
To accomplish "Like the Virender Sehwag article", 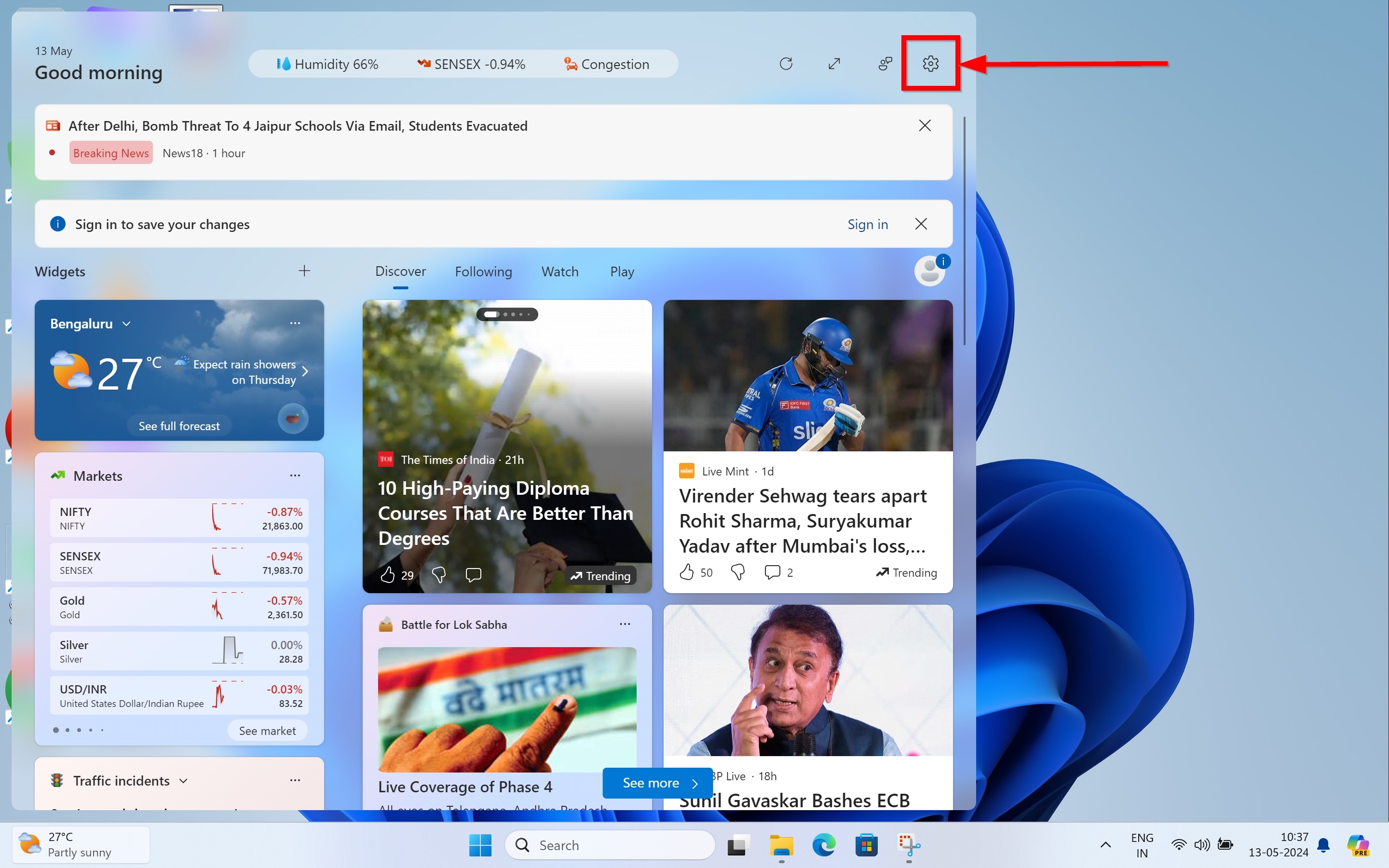I will point(687,572).
